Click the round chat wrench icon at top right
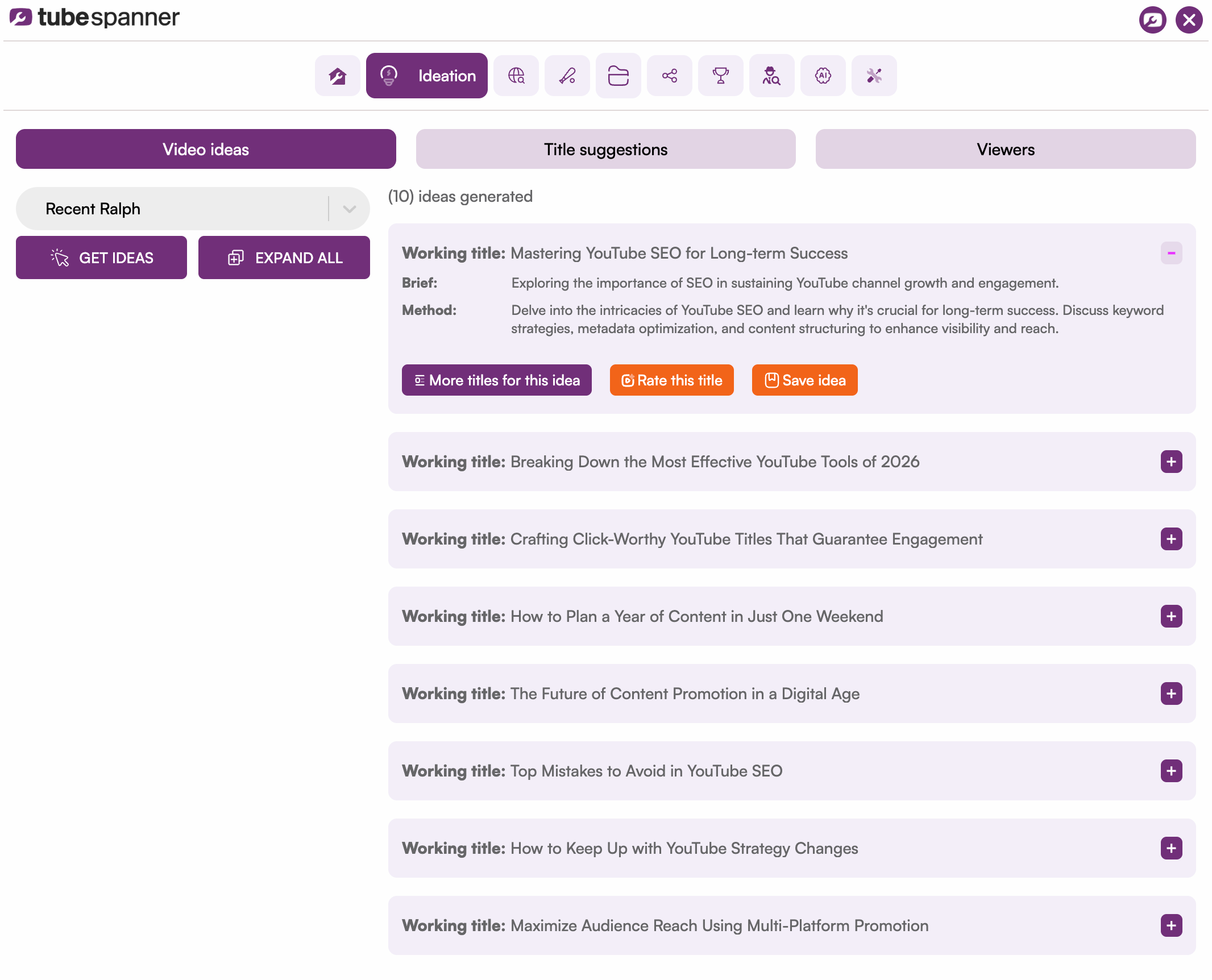The width and height of the screenshot is (1212, 980). 1153,20
